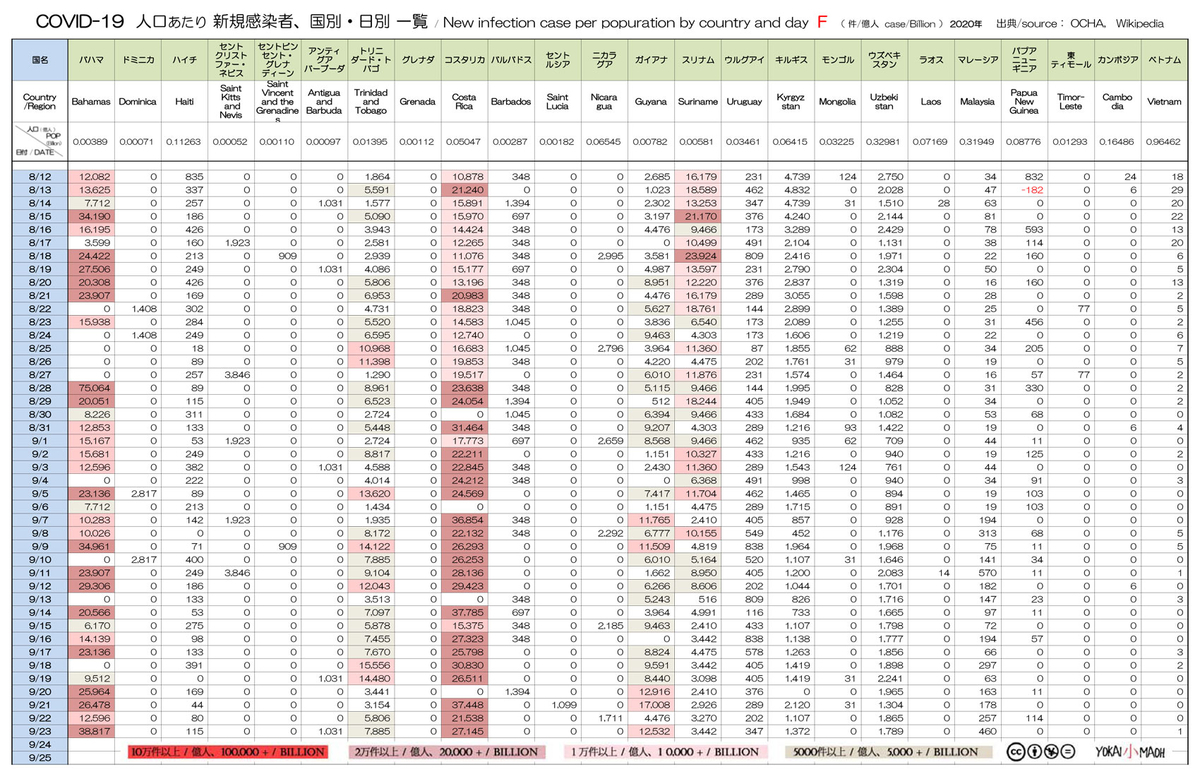Screen dimensions: 1200x772
Task: Click Papua New Guinea 8/12 value 832
Action: pos(1033,176)
